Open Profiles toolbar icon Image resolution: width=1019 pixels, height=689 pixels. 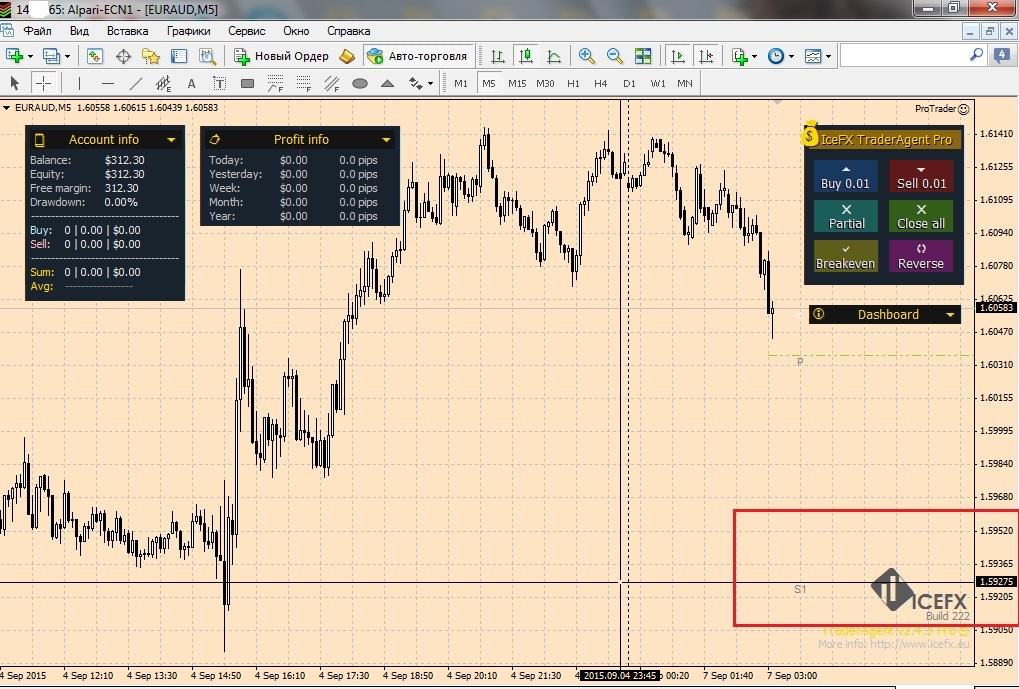[51, 57]
